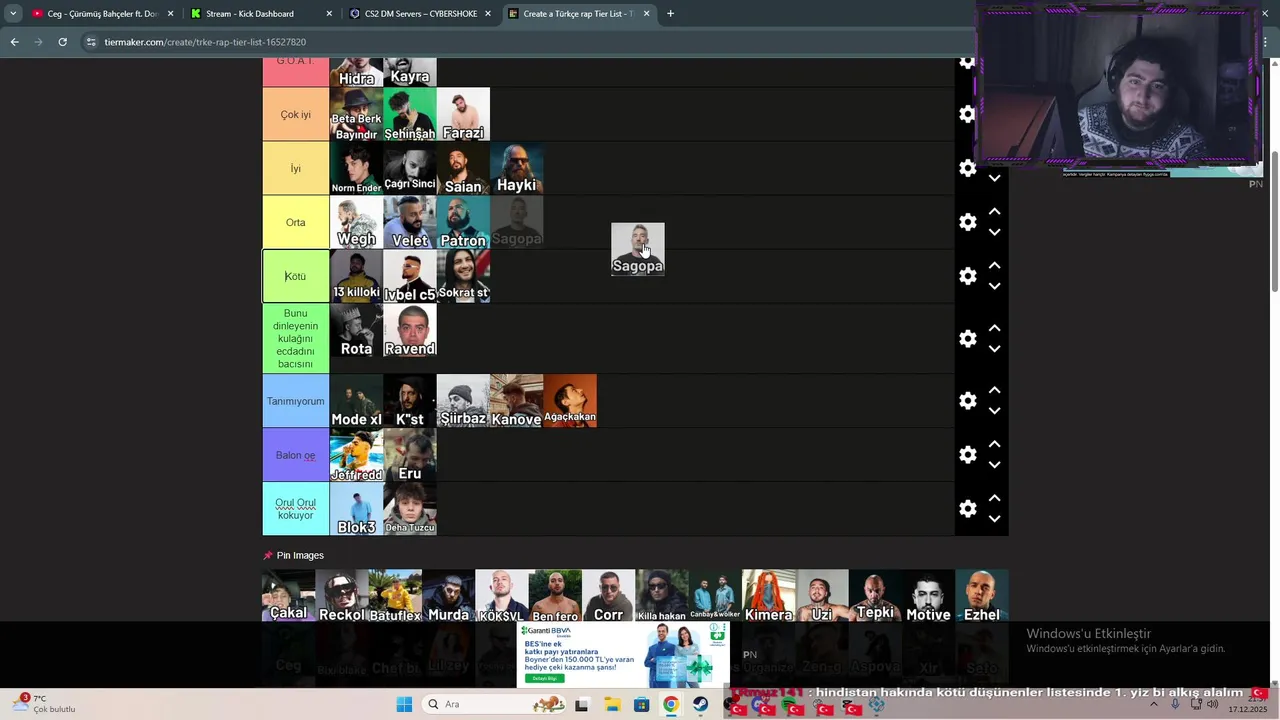The height and width of the screenshot is (720, 1280).
Task: Move İyi tier row down
Action: point(994,178)
